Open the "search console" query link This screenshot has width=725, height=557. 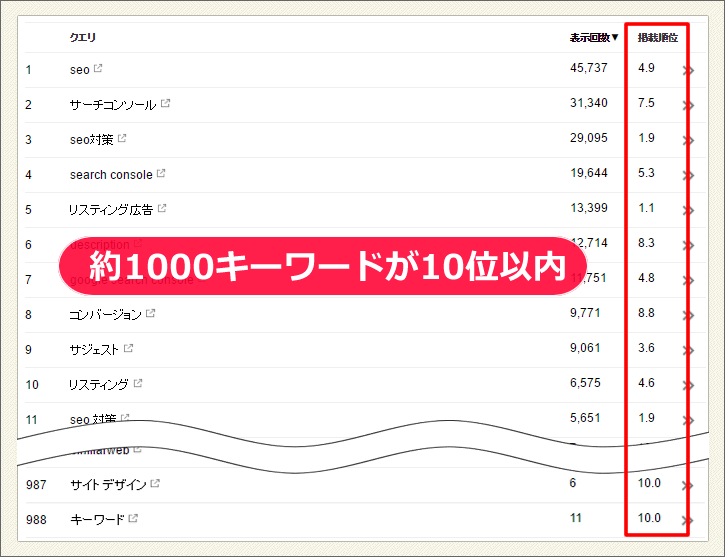(111, 175)
